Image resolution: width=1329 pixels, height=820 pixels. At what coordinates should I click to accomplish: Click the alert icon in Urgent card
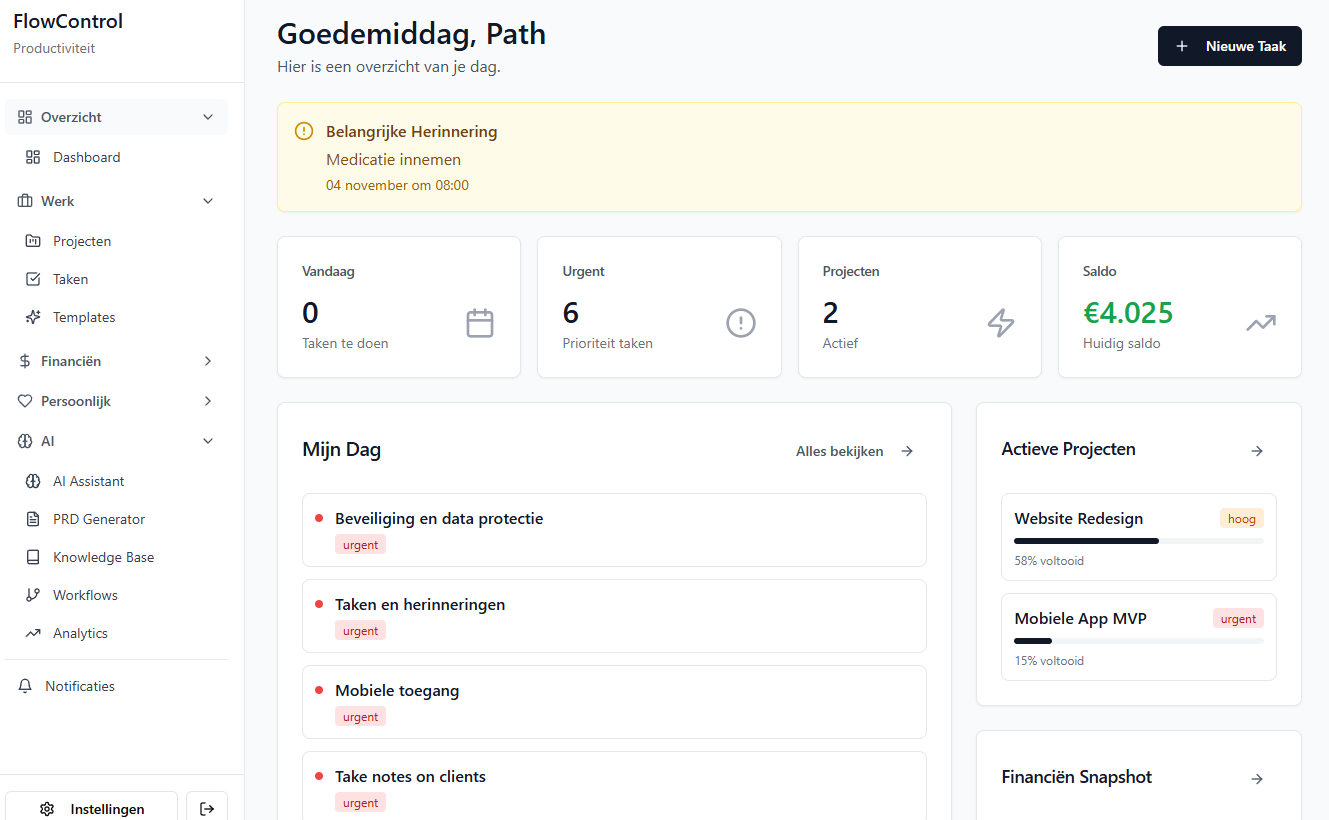coord(740,323)
